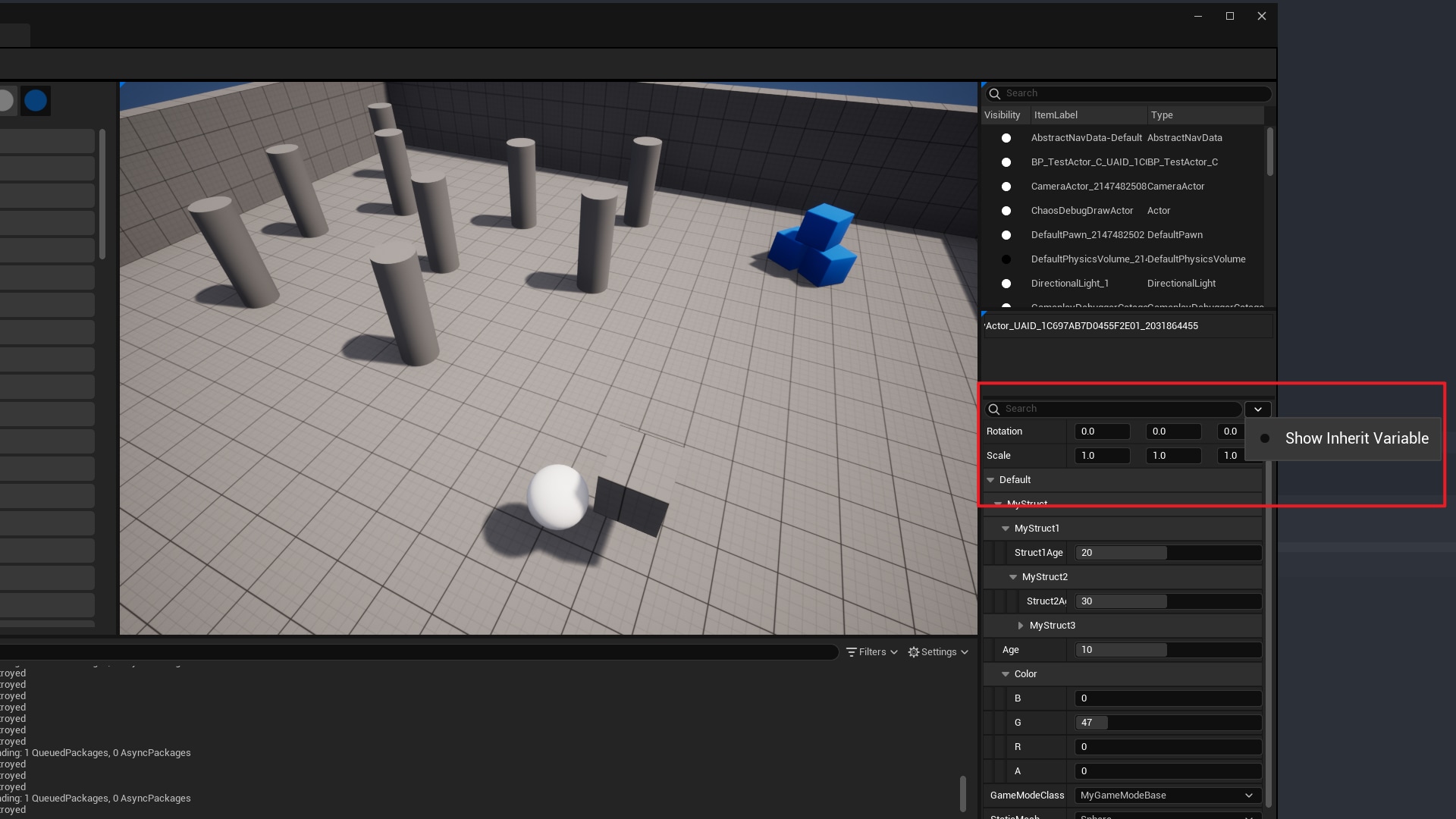
Task: Toggle visibility of DefaultPawn_2147482502
Action: pyautogui.click(x=1006, y=235)
